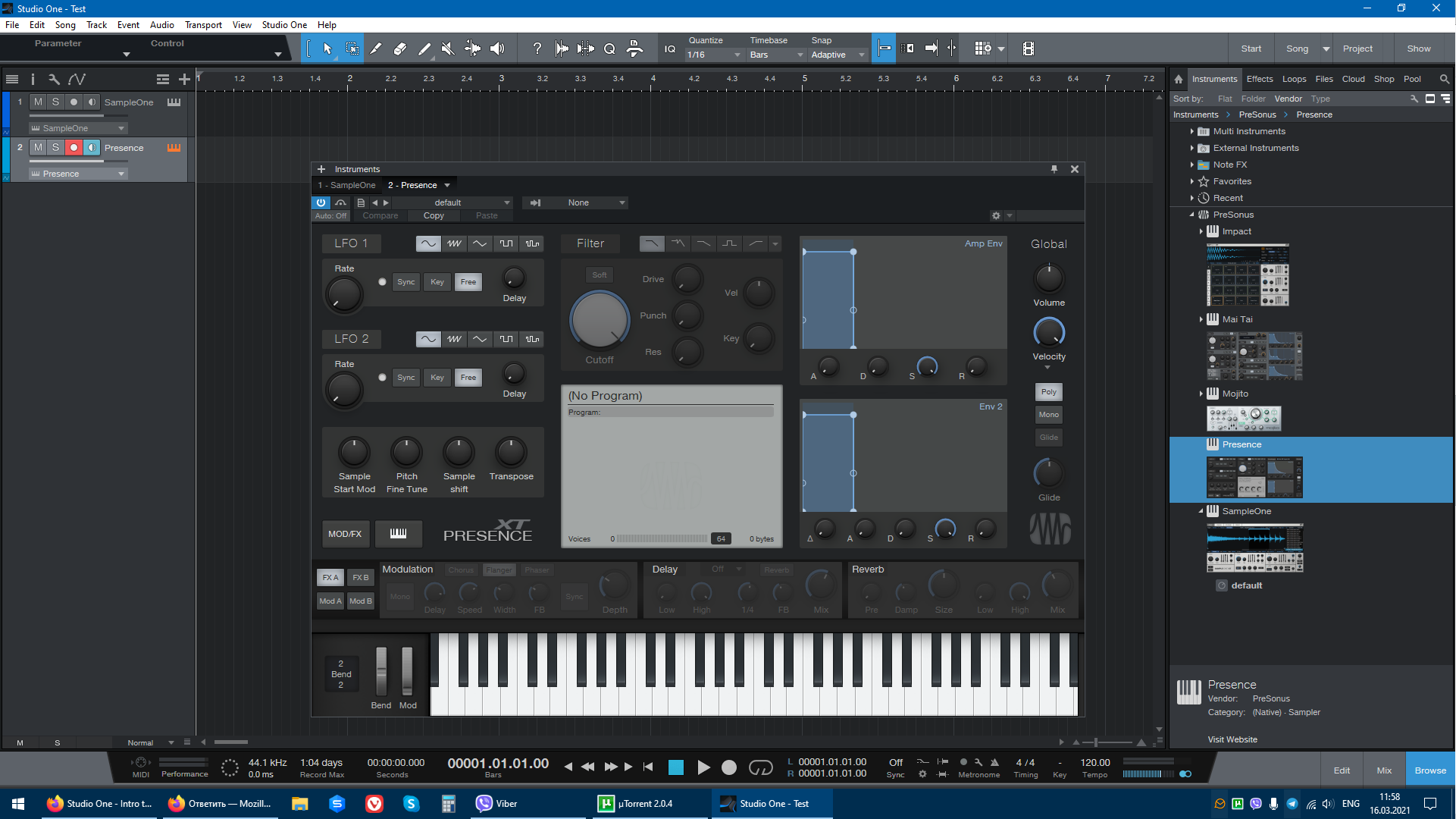This screenshot has height=819, width=1456.
Task: Adjust the Filter Cutoff knob
Action: tap(599, 319)
